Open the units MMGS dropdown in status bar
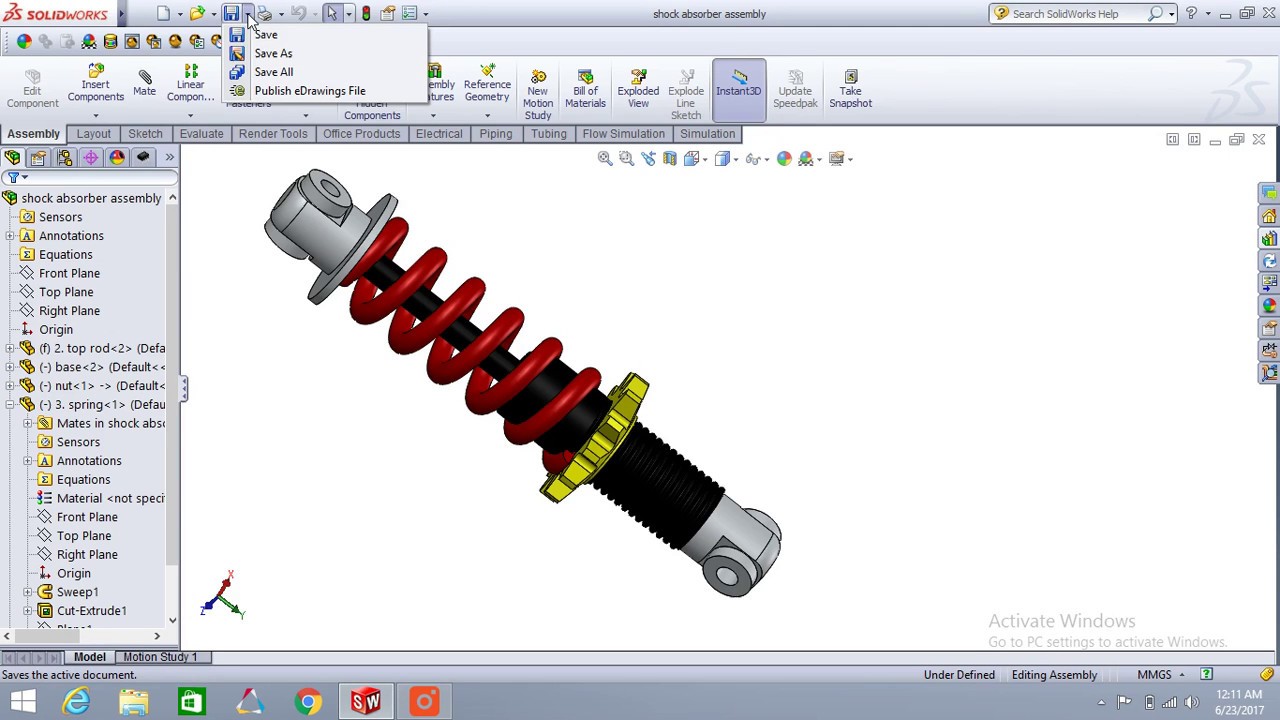 click(x=1182, y=675)
